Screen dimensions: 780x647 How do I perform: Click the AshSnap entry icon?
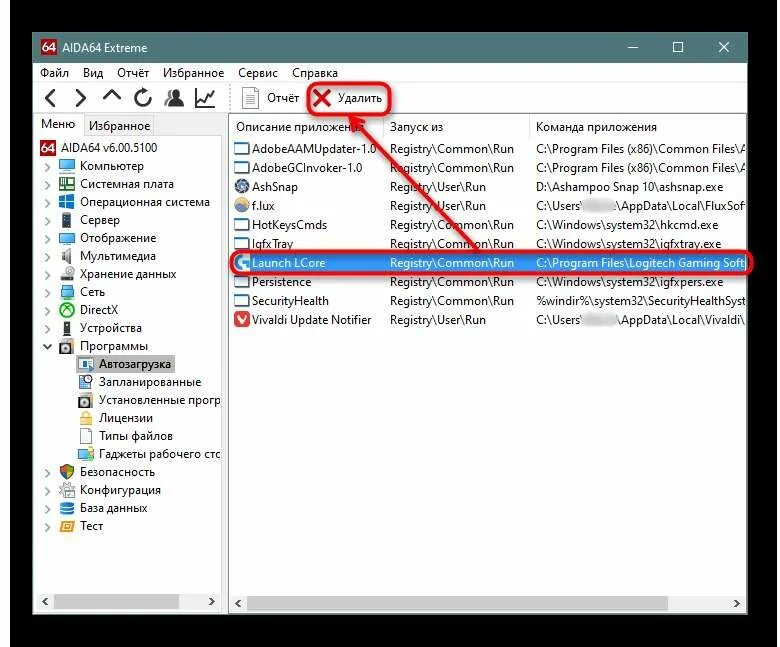[242, 186]
